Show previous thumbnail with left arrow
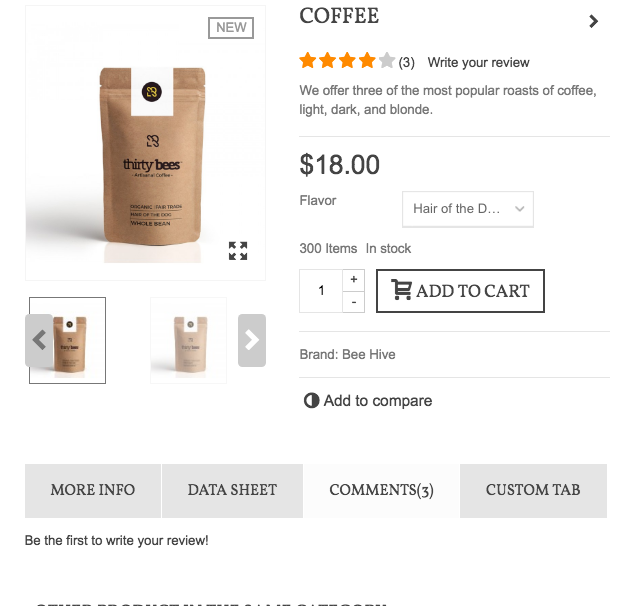Image resolution: width=640 pixels, height=606 pixels. [x=39, y=340]
